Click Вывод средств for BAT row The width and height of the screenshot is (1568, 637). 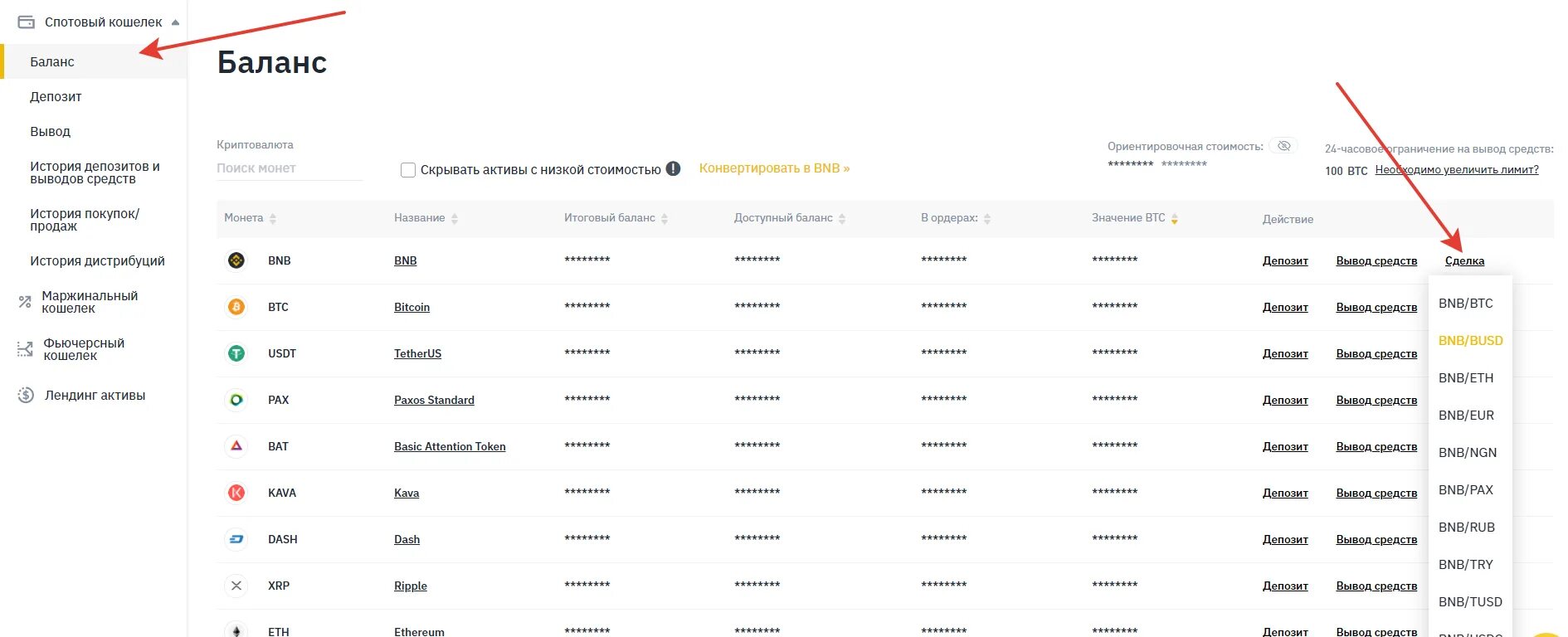pyautogui.click(x=1376, y=446)
